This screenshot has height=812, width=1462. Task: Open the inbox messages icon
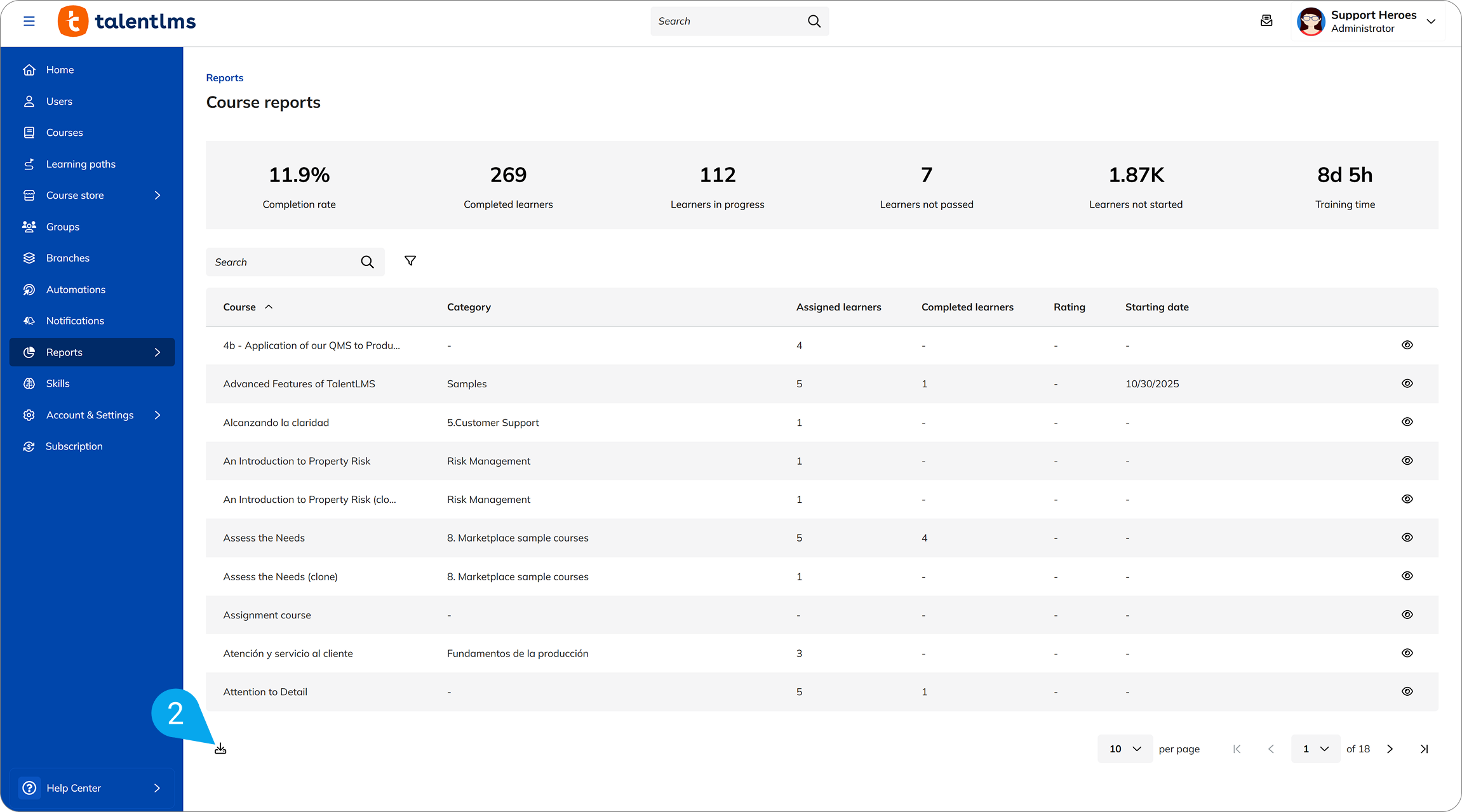[x=1266, y=21]
